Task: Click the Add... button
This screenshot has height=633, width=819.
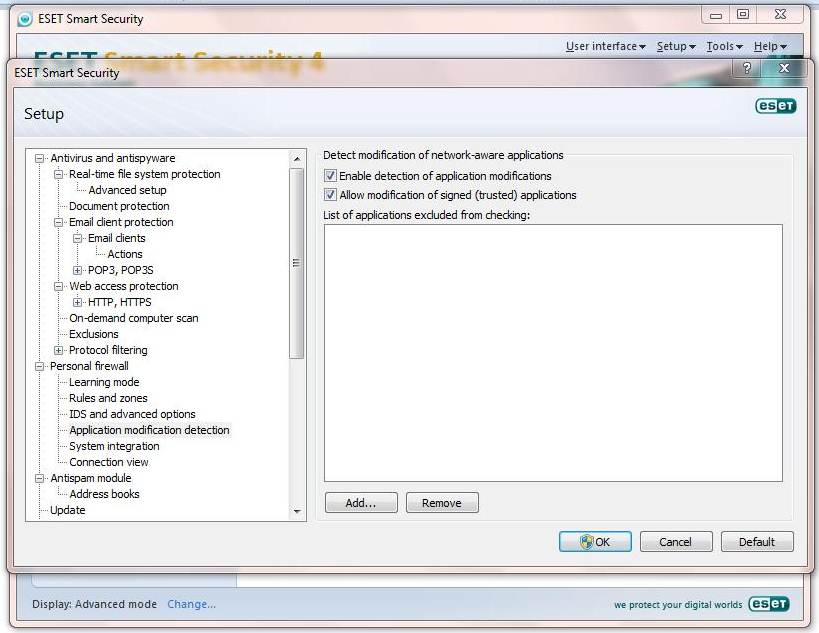Action: coord(361,502)
